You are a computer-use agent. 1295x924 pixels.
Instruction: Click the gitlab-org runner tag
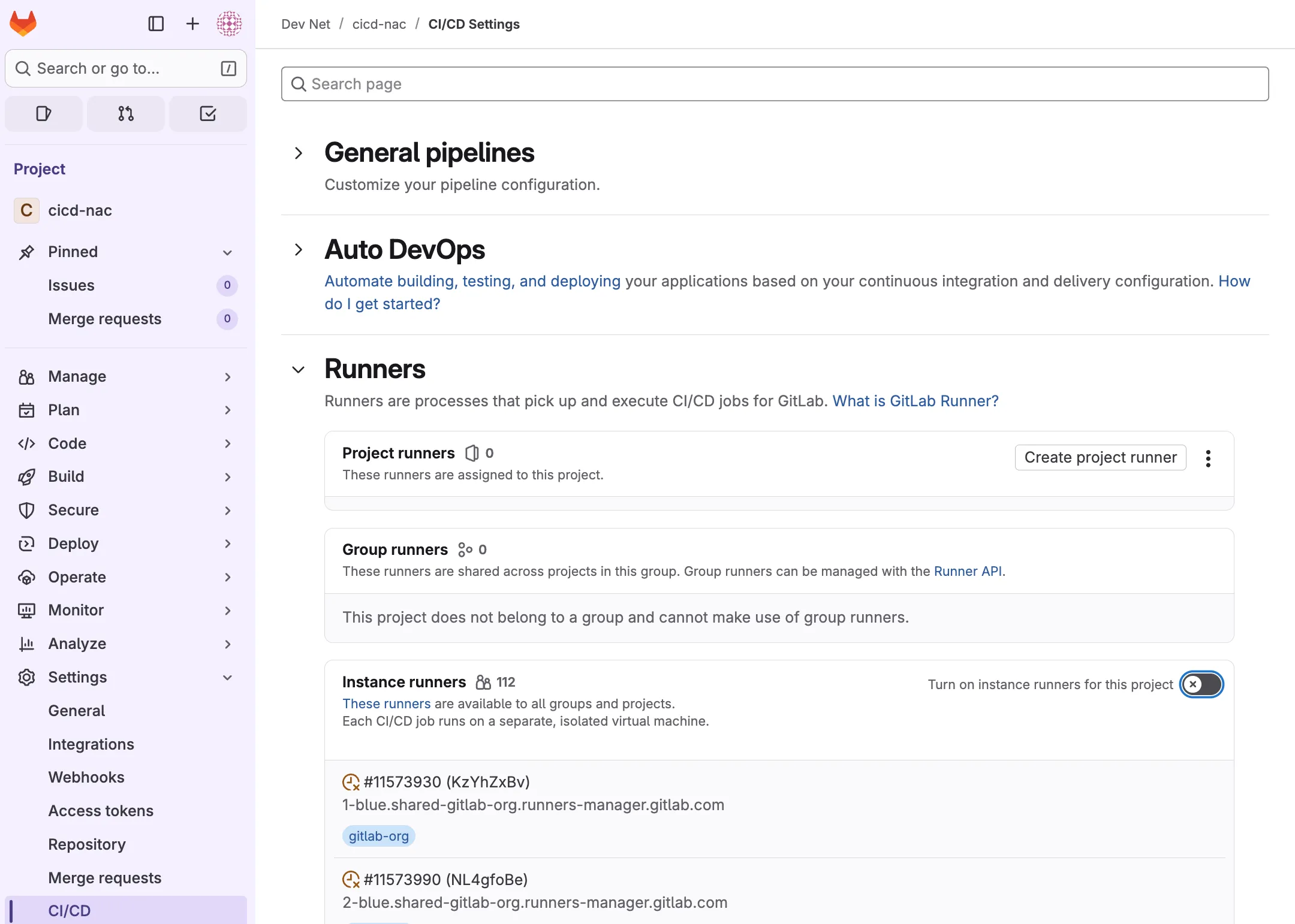pyautogui.click(x=378, y=836)
